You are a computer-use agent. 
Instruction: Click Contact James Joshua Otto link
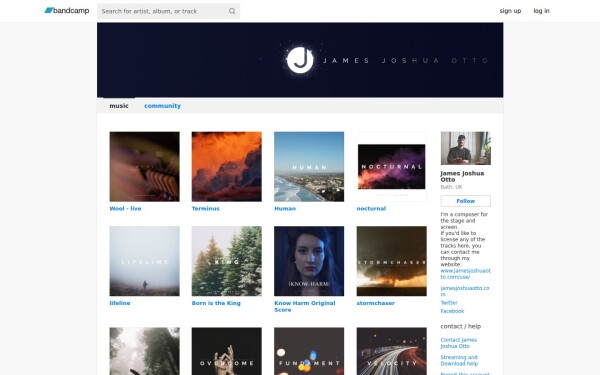tap(458, 343)
